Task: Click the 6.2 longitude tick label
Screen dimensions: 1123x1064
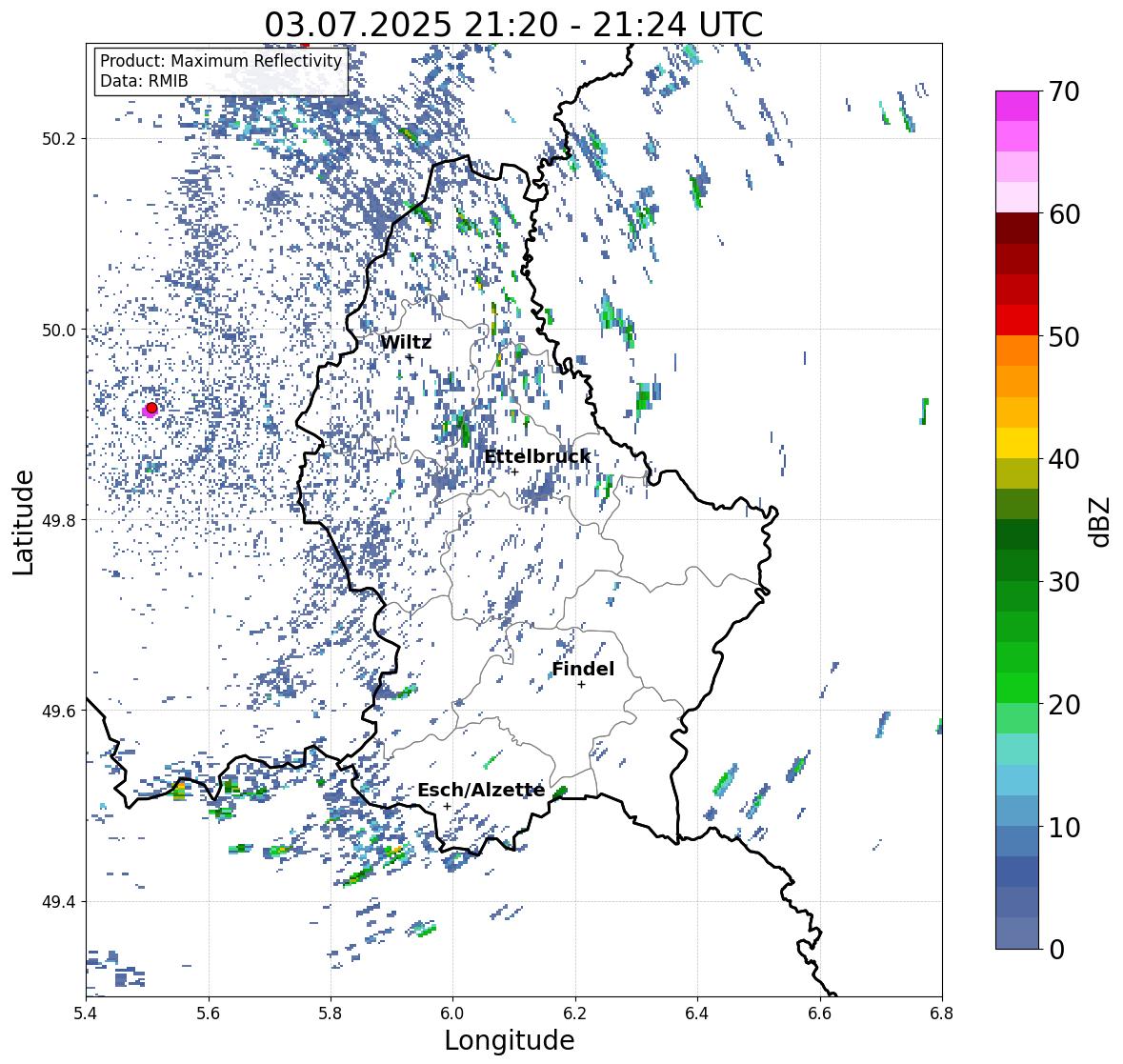Action: [x=575, y=1013]
